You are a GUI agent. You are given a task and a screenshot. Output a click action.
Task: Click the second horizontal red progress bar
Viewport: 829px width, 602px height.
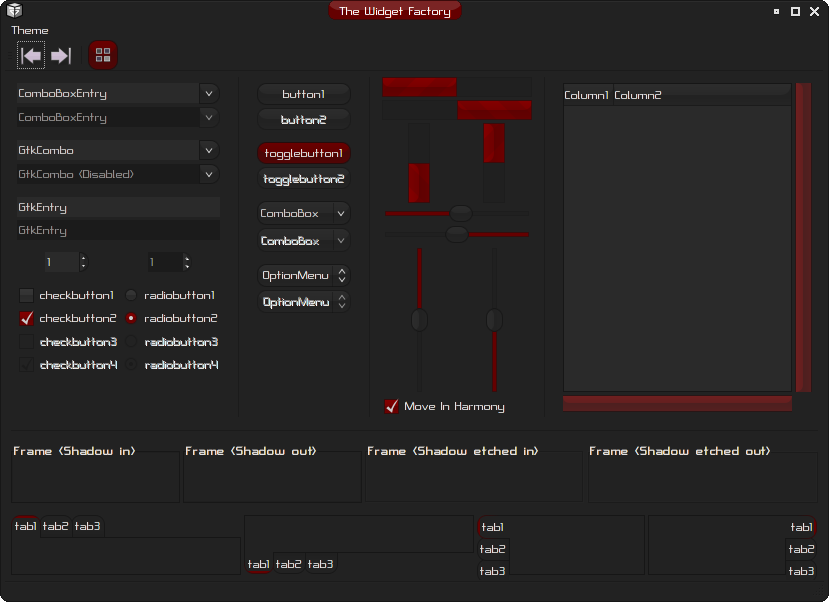(457, 110)
